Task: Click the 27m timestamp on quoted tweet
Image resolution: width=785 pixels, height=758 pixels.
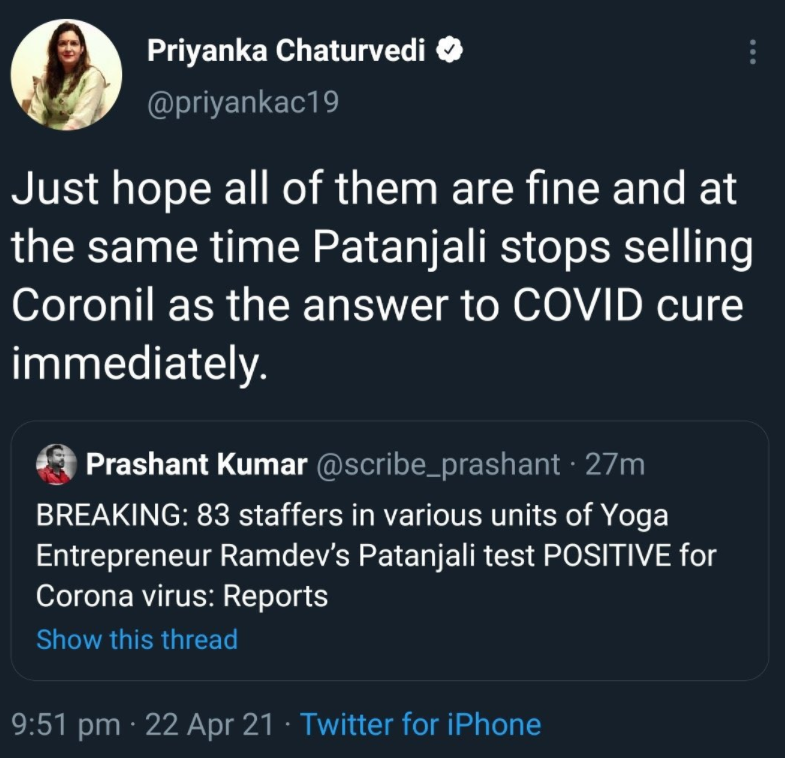Action: pyautogui.click(x=616, y=464)
